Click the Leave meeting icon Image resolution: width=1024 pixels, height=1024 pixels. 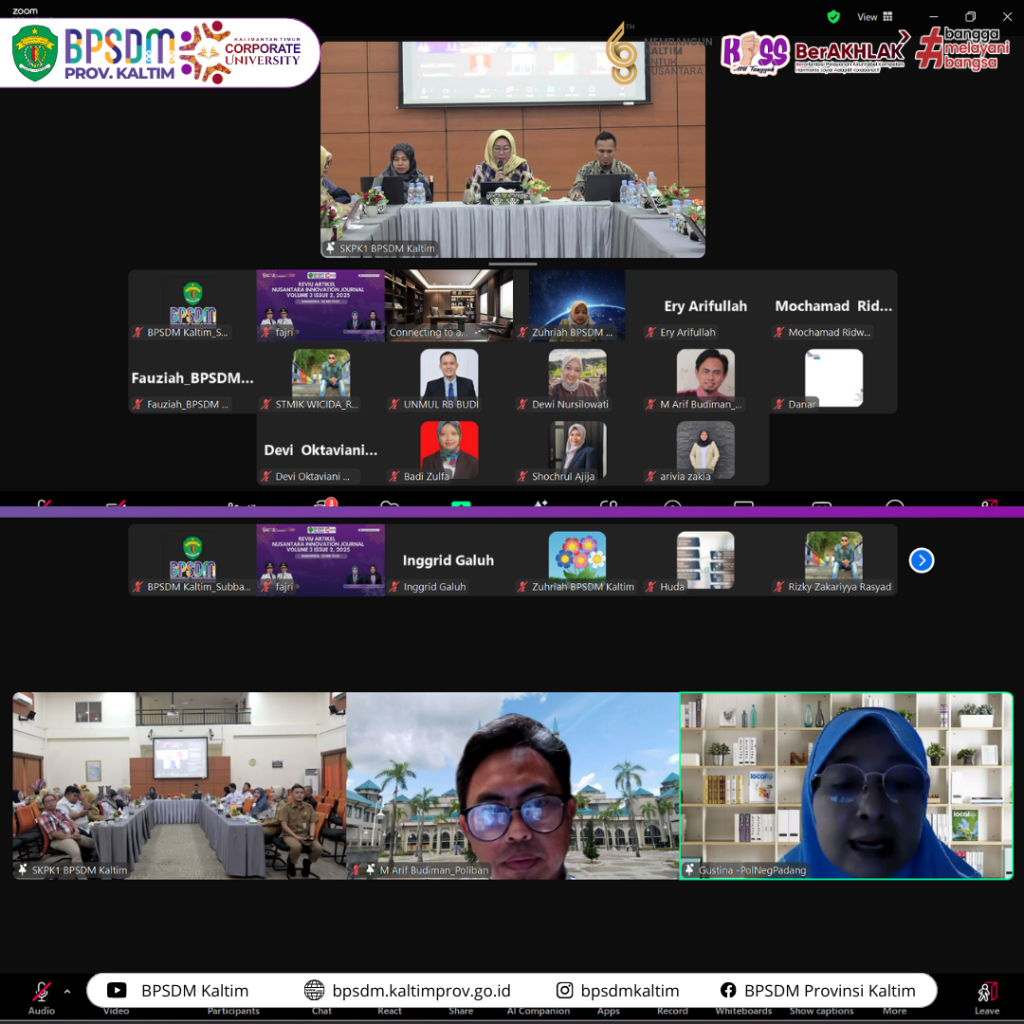pos(987,993)
